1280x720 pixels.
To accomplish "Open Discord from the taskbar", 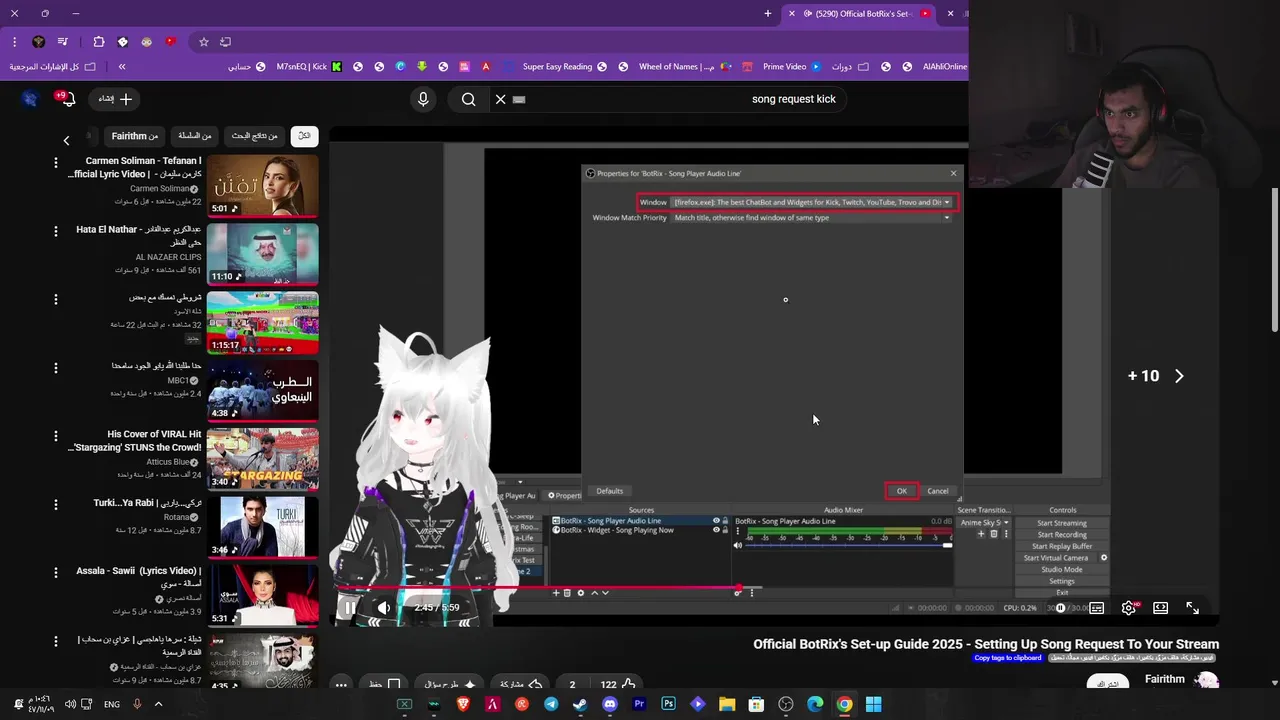I will pos(610,704).
